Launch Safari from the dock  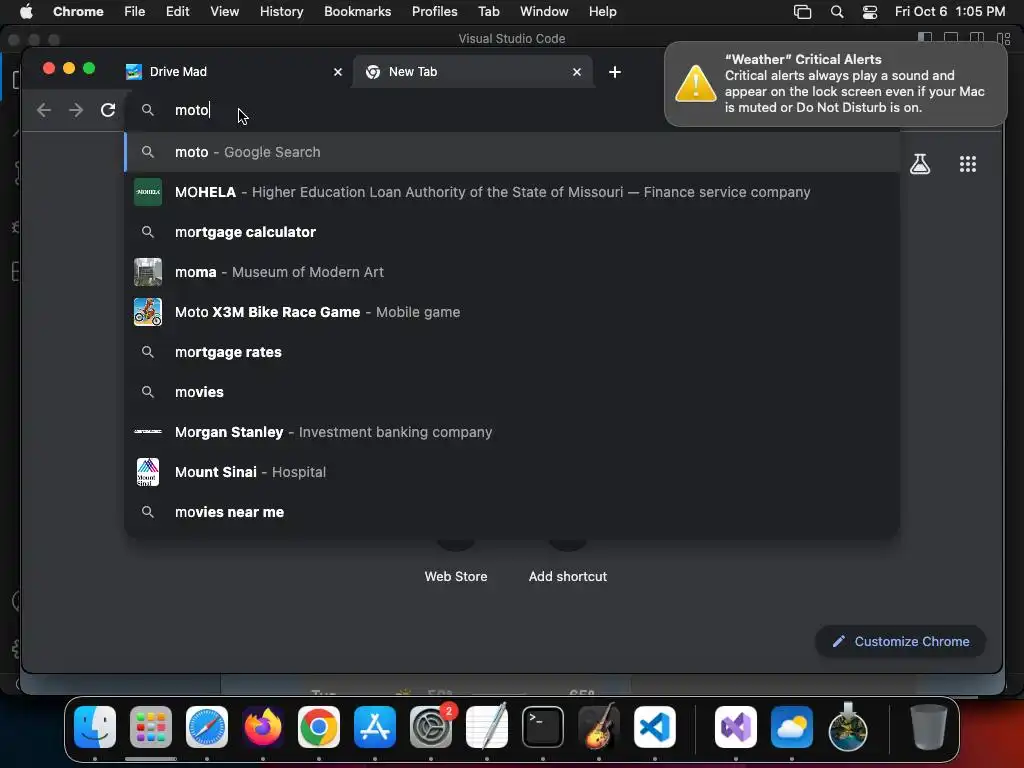[207, 727]
